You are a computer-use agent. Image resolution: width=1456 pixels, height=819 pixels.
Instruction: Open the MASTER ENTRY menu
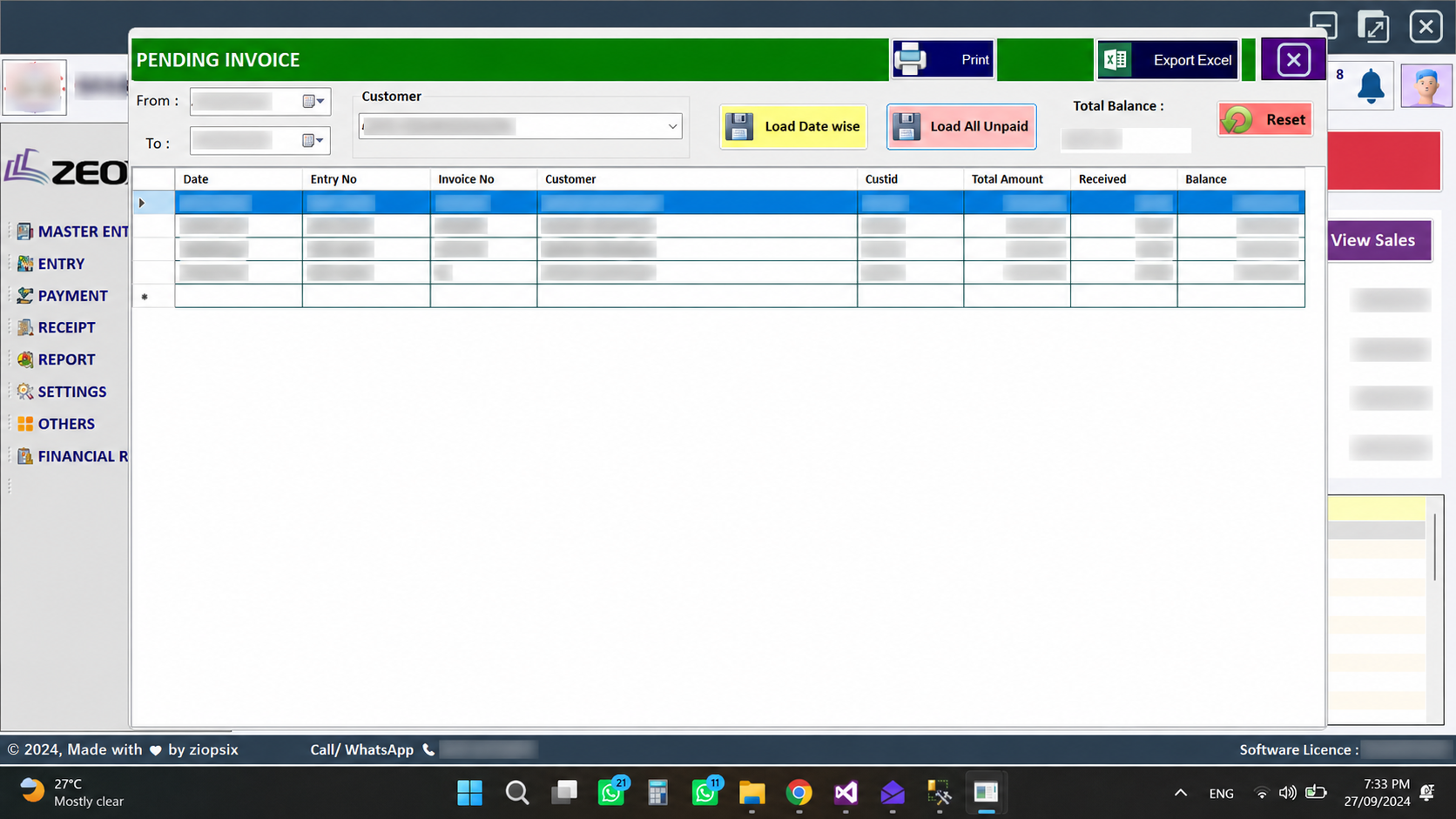coord(83,232)
